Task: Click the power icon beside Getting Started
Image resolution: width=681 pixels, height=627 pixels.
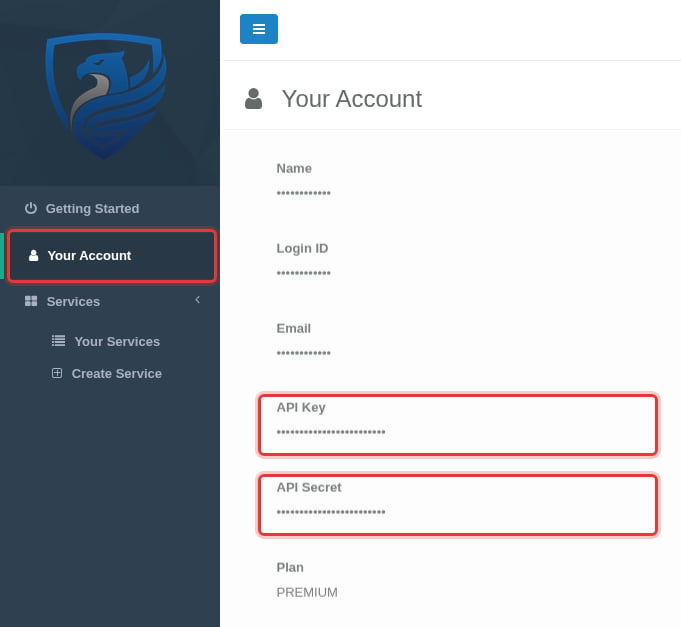Action: click(30, 208)
